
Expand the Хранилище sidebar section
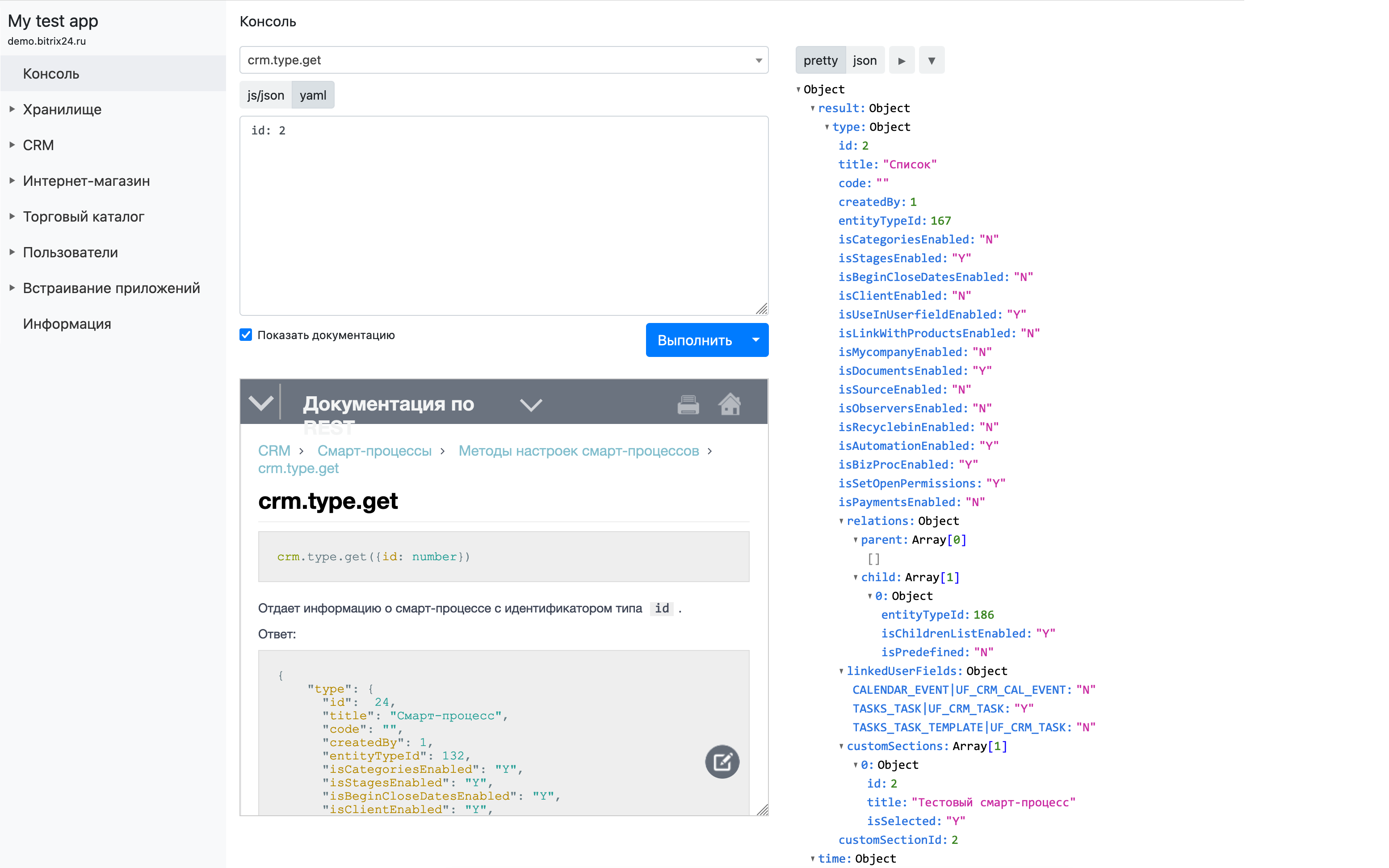pos(62,109)
